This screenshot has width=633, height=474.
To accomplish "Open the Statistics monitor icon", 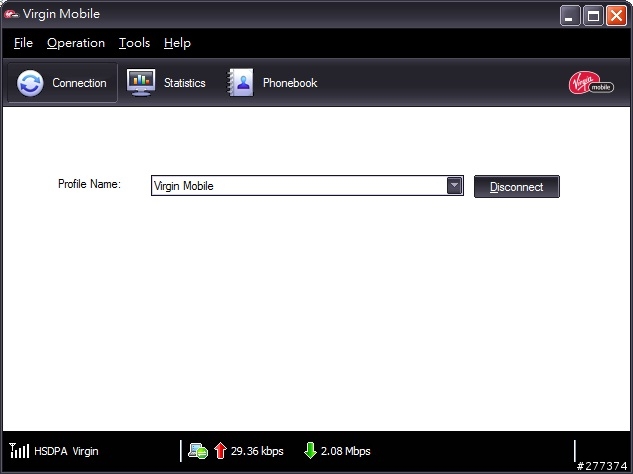I will pos(140,82).
